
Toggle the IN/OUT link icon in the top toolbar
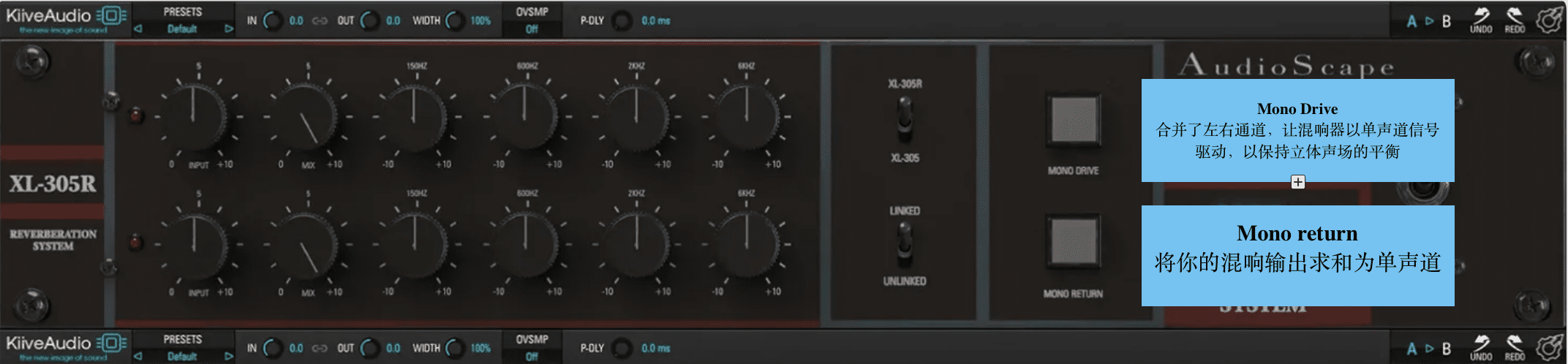(x=320, y=20)
